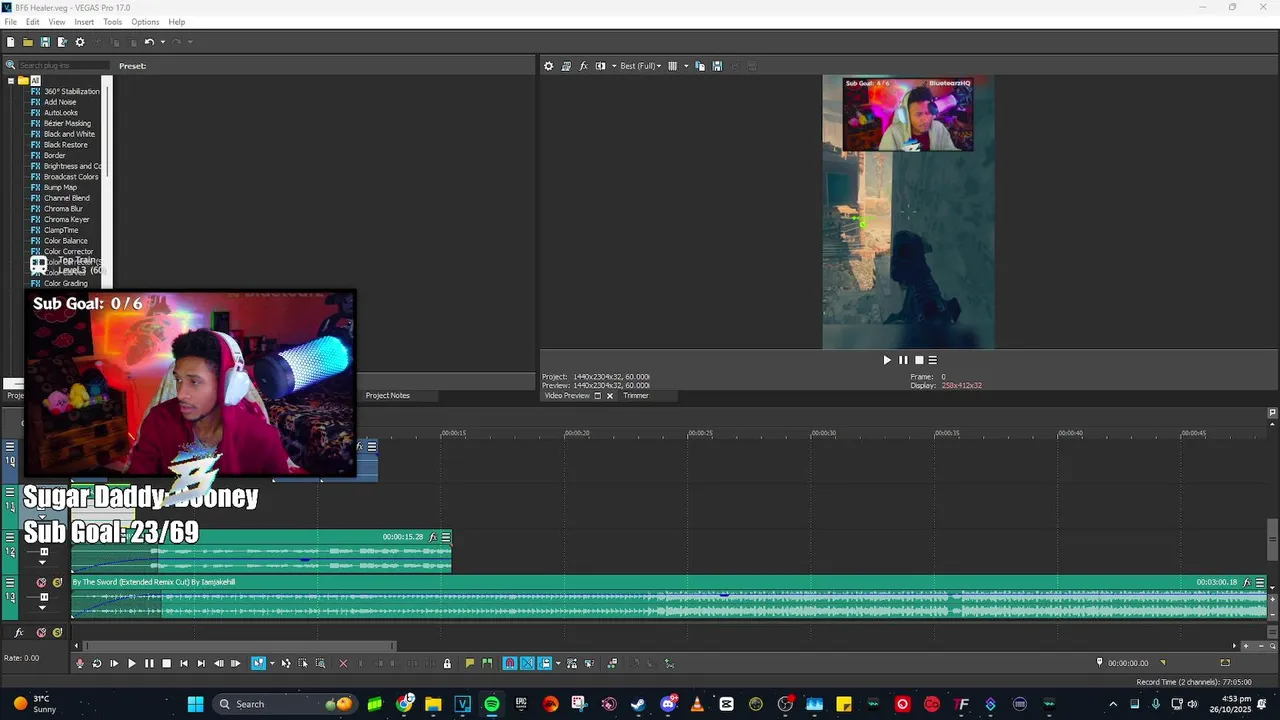1280x720 pixels.
Task: Open Video Output FX in preview toolbar
Action: click(x=584, y=66)
